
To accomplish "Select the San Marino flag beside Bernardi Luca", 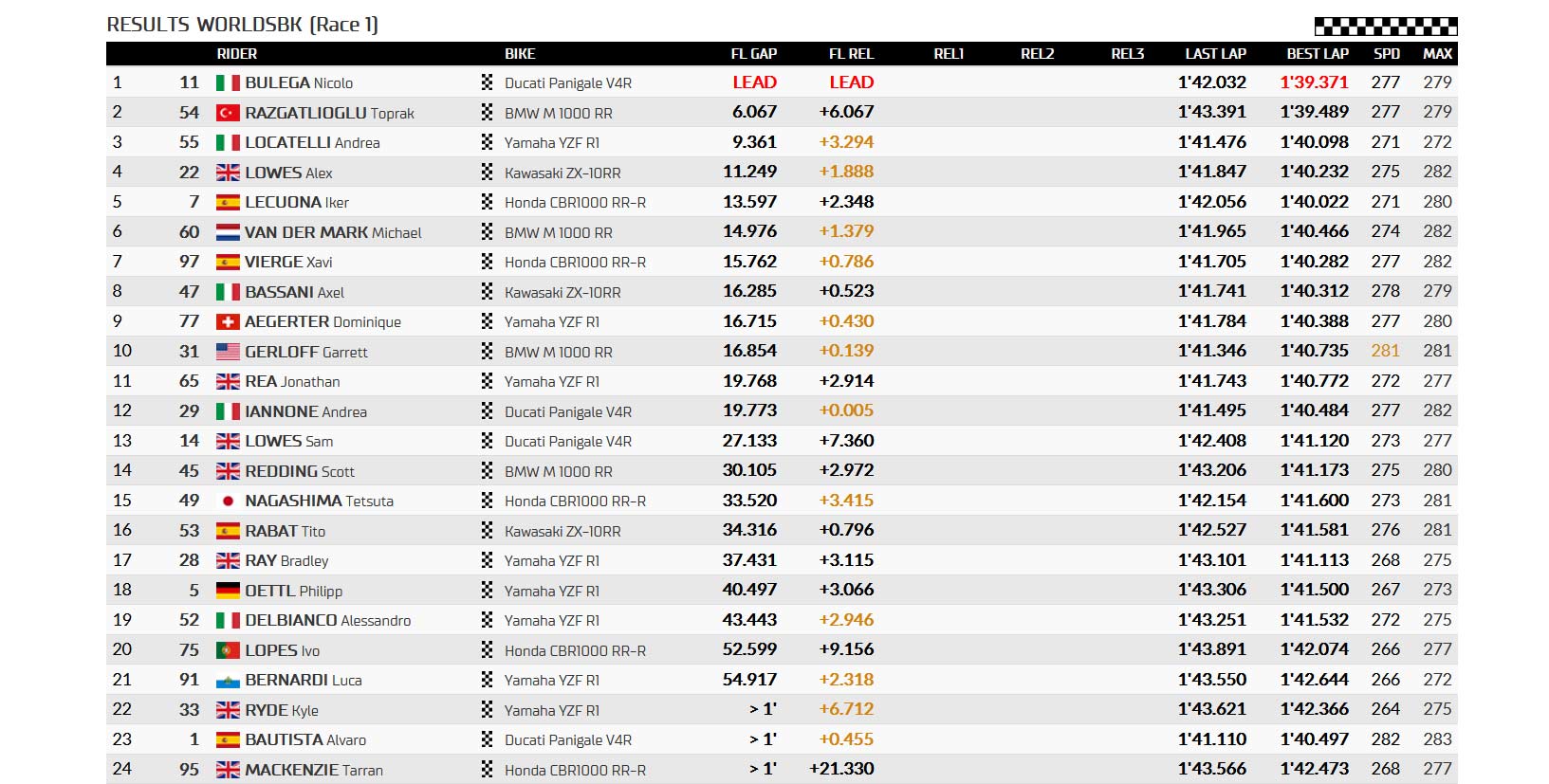I will [228, 681].
